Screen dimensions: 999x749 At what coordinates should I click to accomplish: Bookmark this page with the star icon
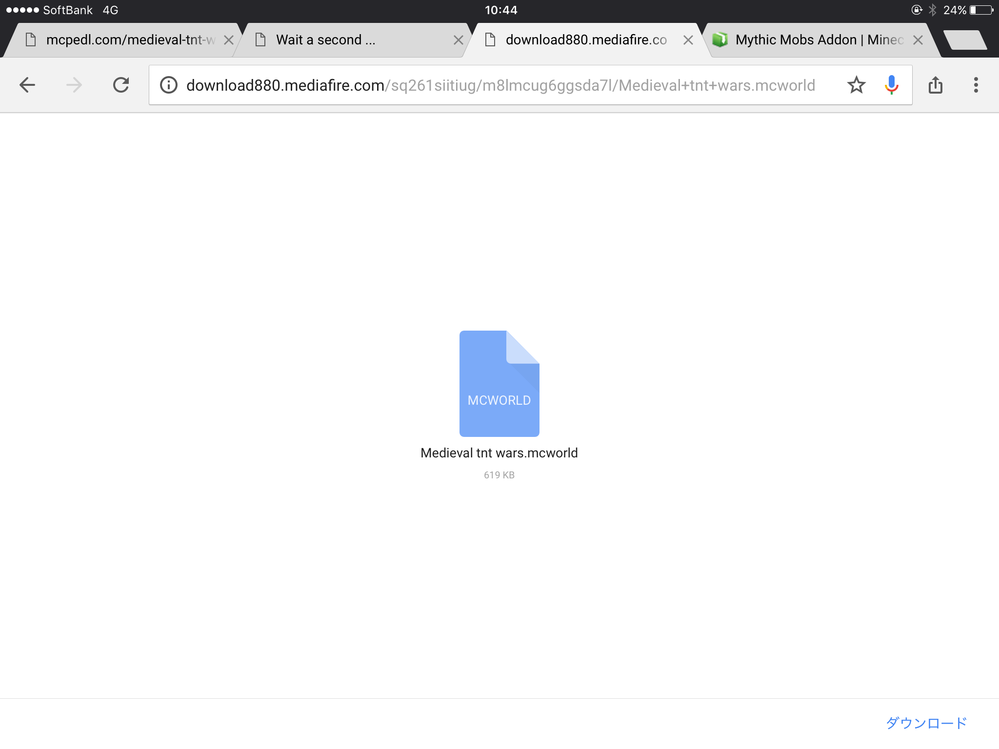tap(856, 85)
